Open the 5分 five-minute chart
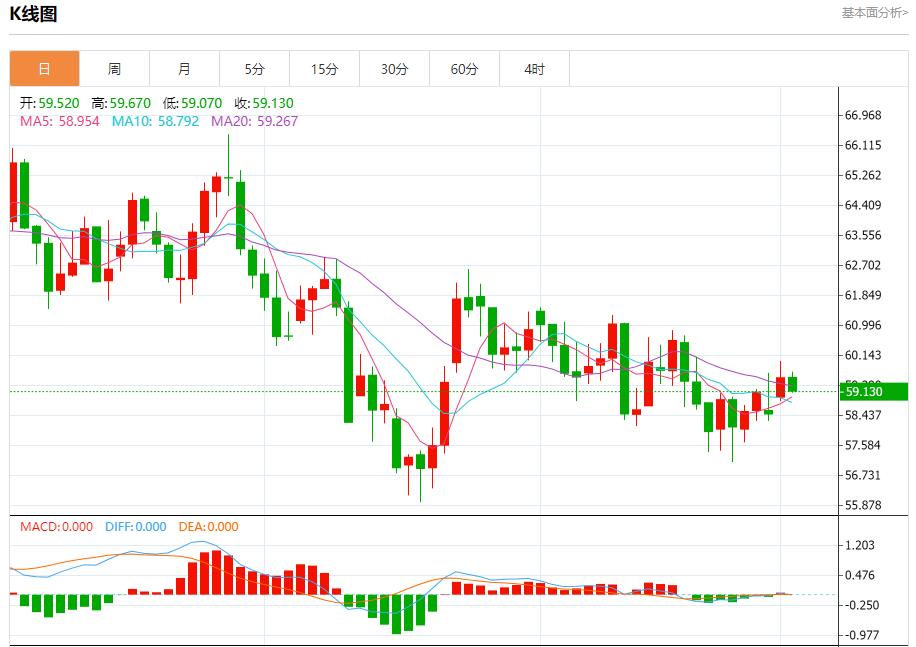The width and height of the screenshot is (916, 647). point(254,68)
